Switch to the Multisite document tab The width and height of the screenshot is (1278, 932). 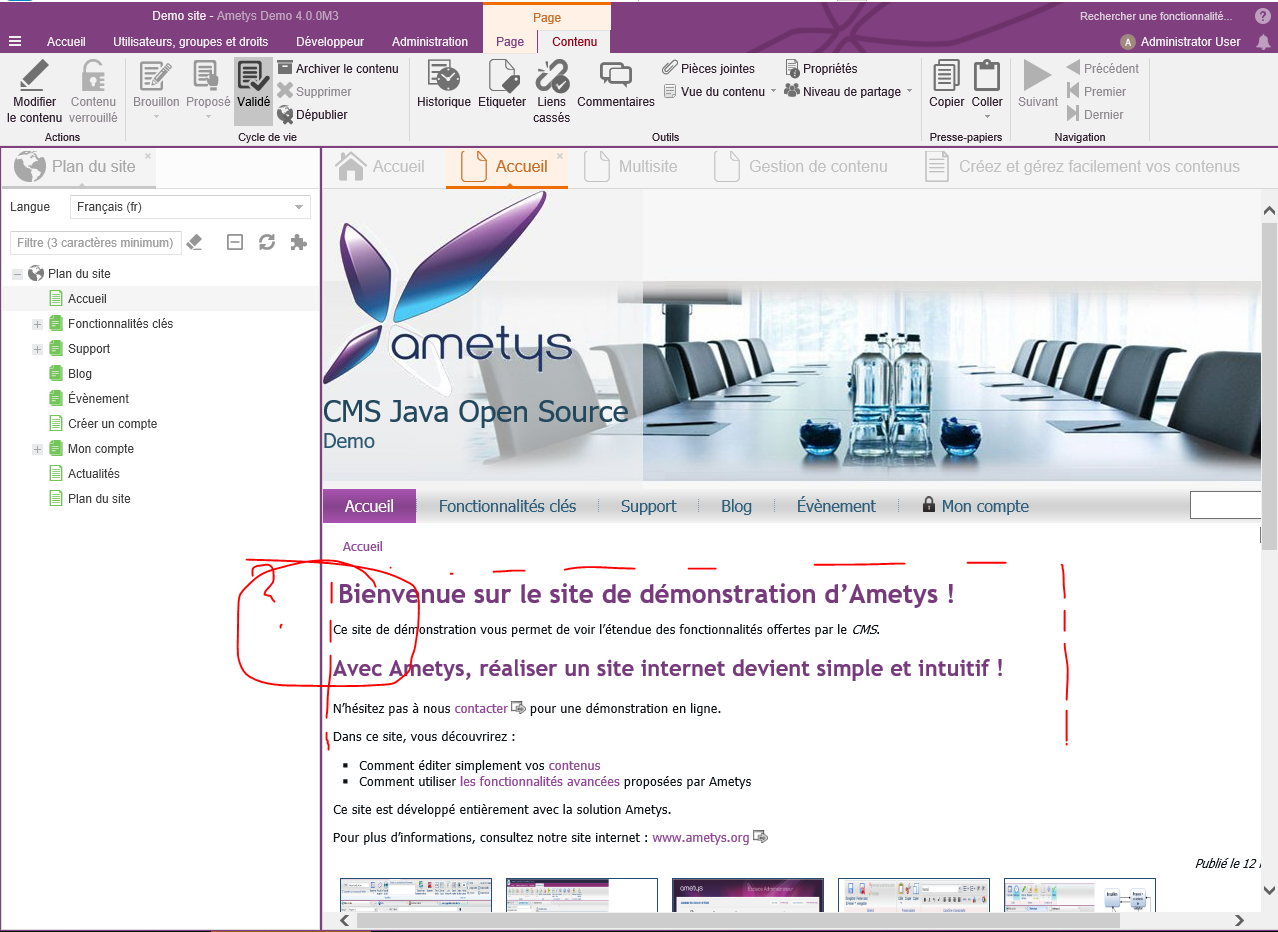tap(632, 167)
